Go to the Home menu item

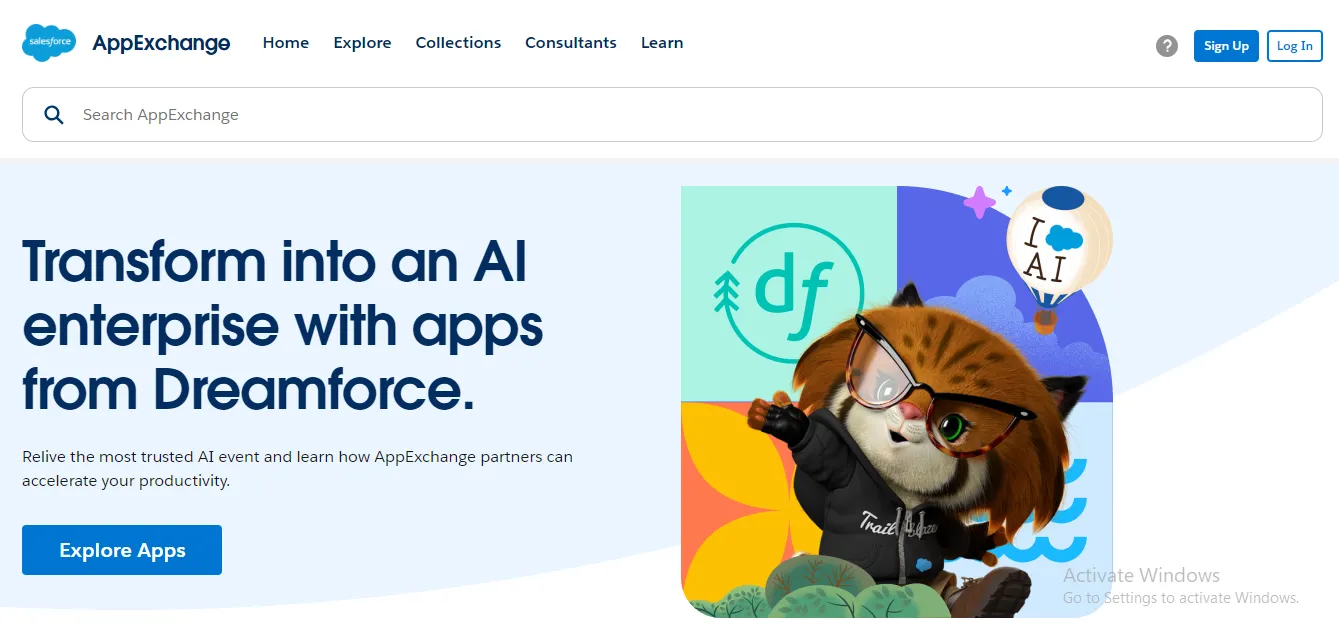286,43
